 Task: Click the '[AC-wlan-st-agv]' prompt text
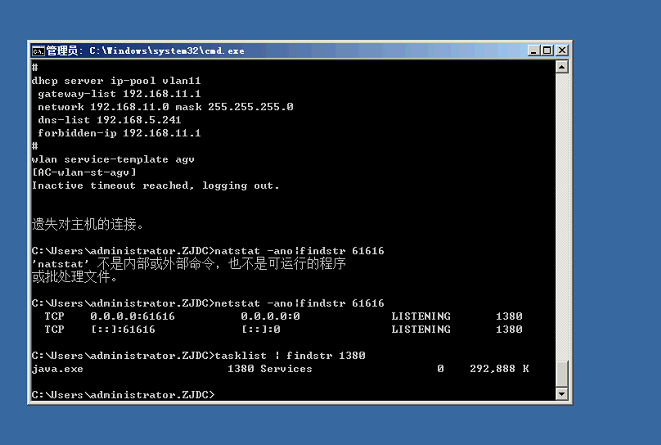84,172
